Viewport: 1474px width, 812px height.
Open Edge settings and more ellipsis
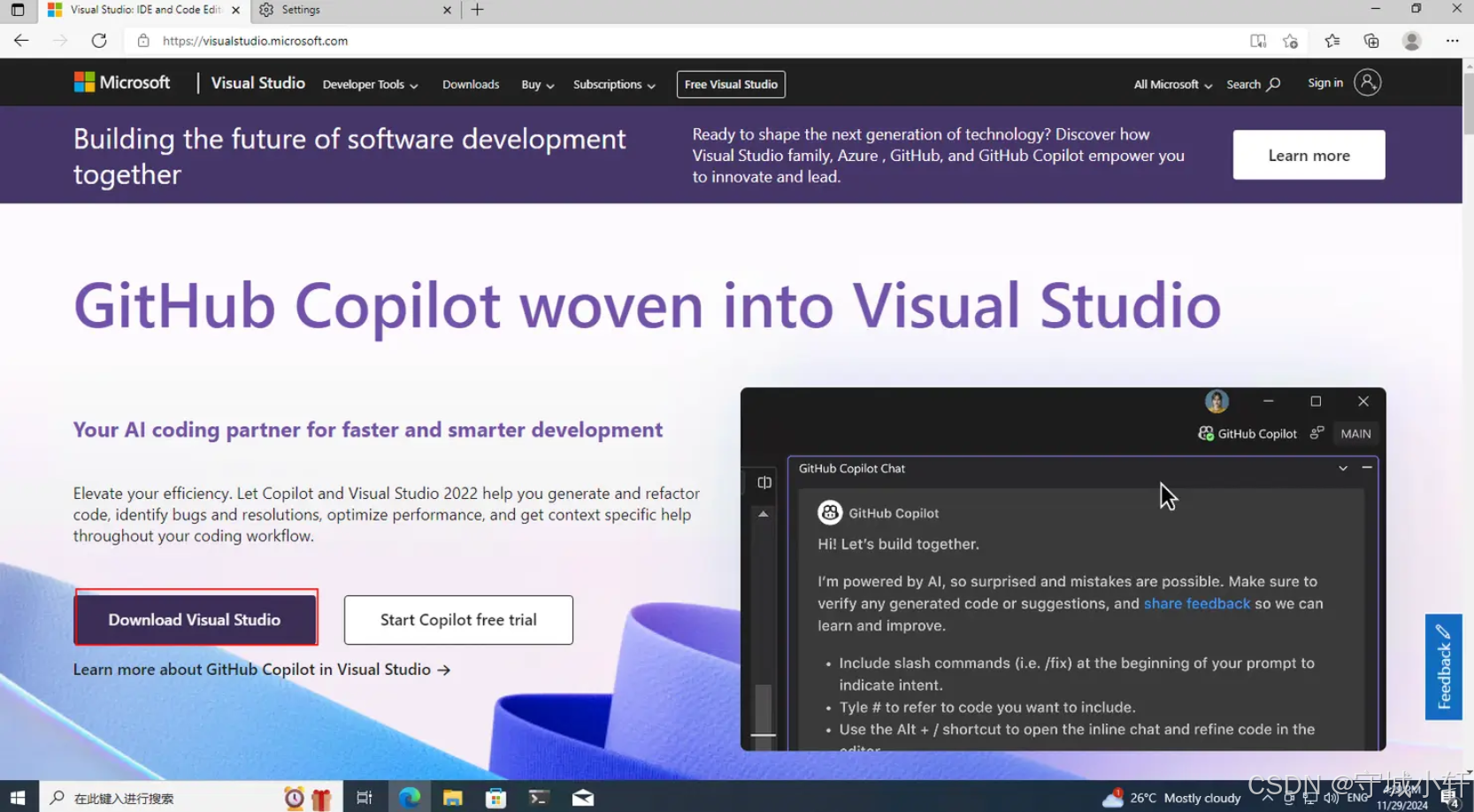click(1452, 41)
